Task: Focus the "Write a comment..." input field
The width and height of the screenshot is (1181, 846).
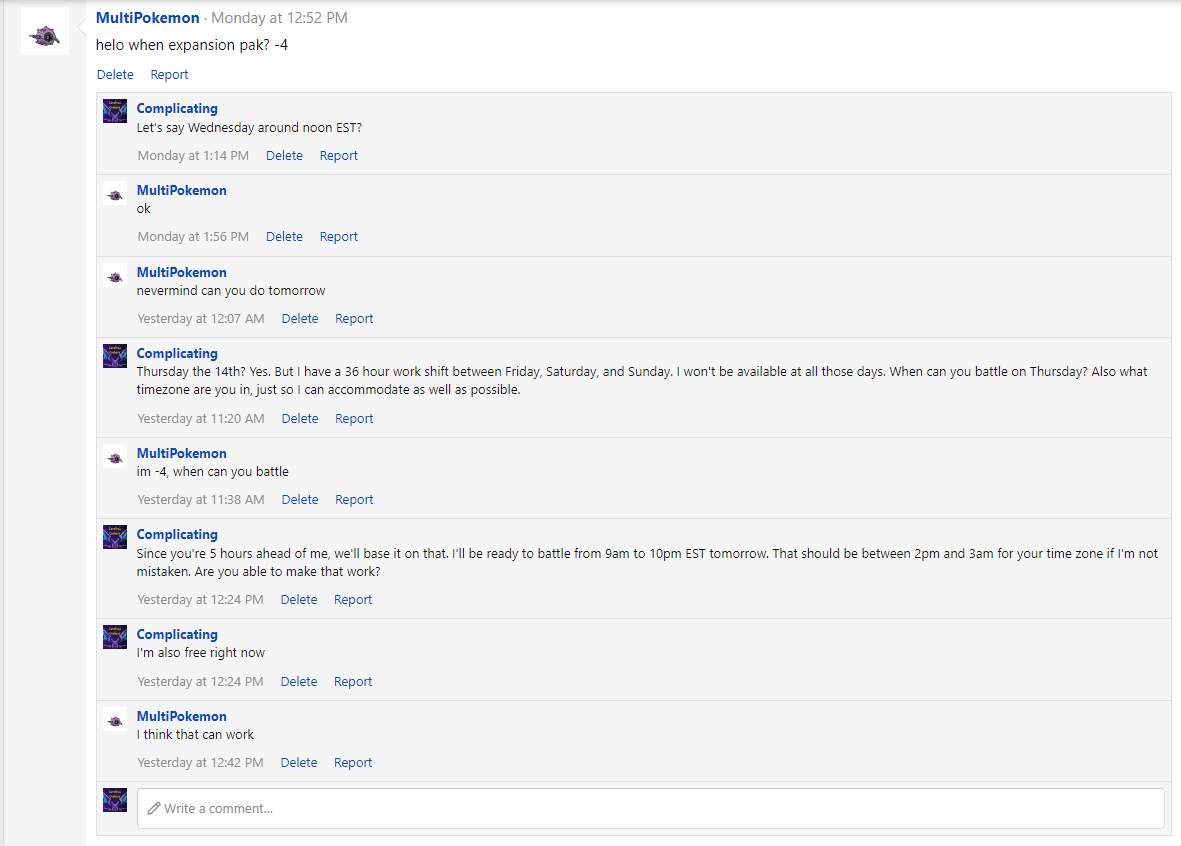Action: [650, 808]
